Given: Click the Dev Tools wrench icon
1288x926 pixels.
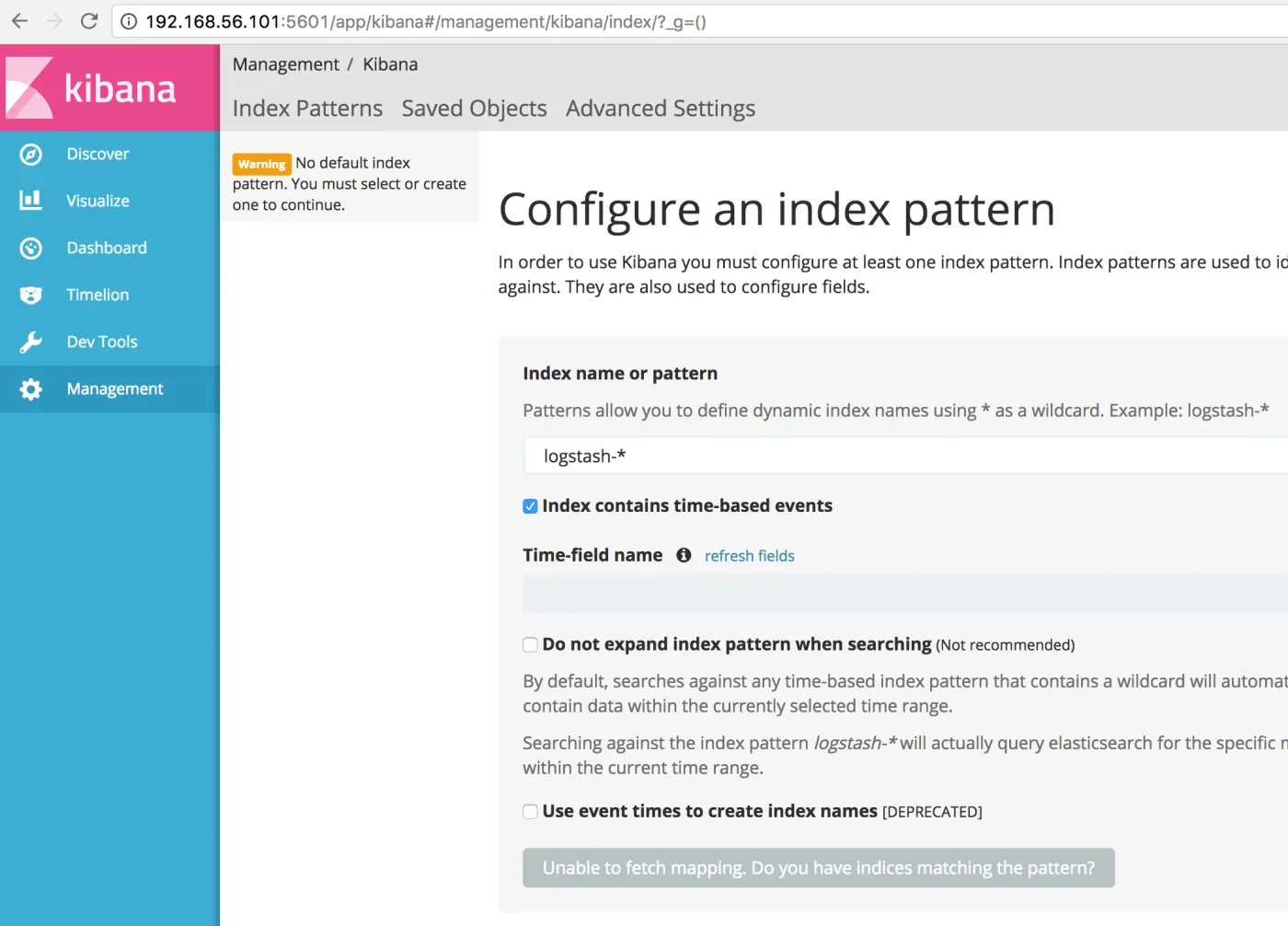Looking at the screenshot, I should pos(31,342).
